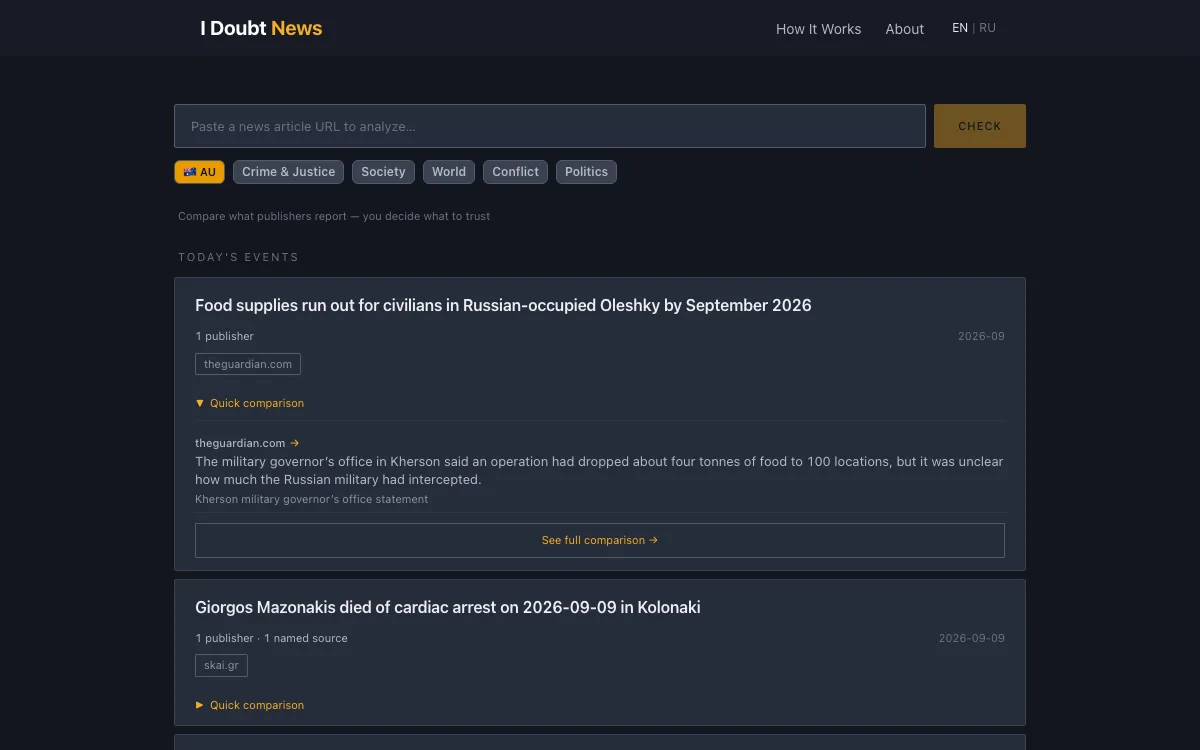Click the CHECK button
The image size is (1200, 750).
[x=980, y=126]
